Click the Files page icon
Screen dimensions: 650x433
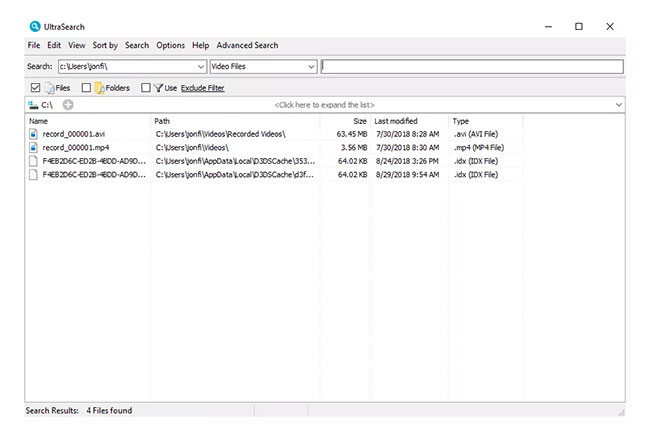pyautogui.click(x=50, y=88)
